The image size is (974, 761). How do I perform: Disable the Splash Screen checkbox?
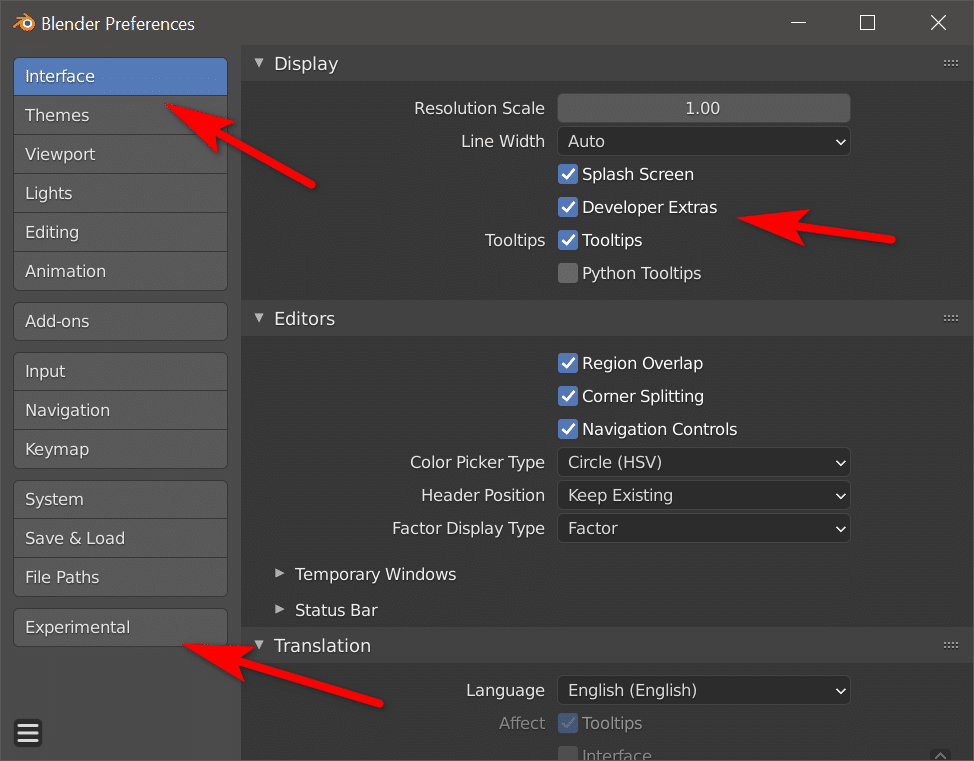[x=568, y=174]
